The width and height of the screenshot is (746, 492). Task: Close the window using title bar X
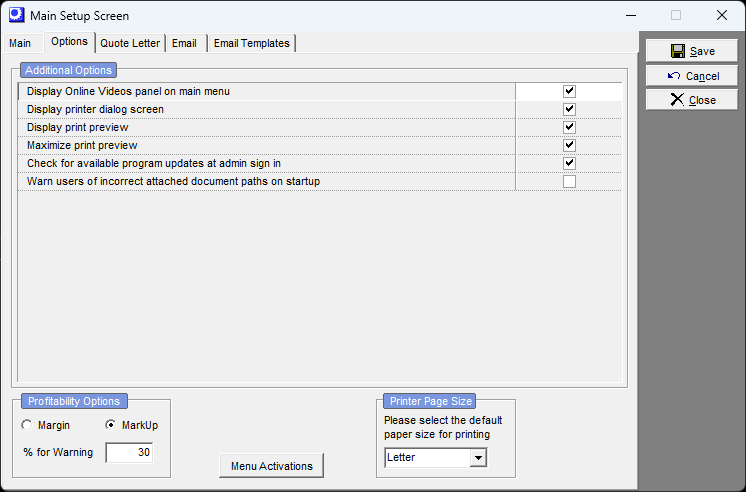click(722, 15)
